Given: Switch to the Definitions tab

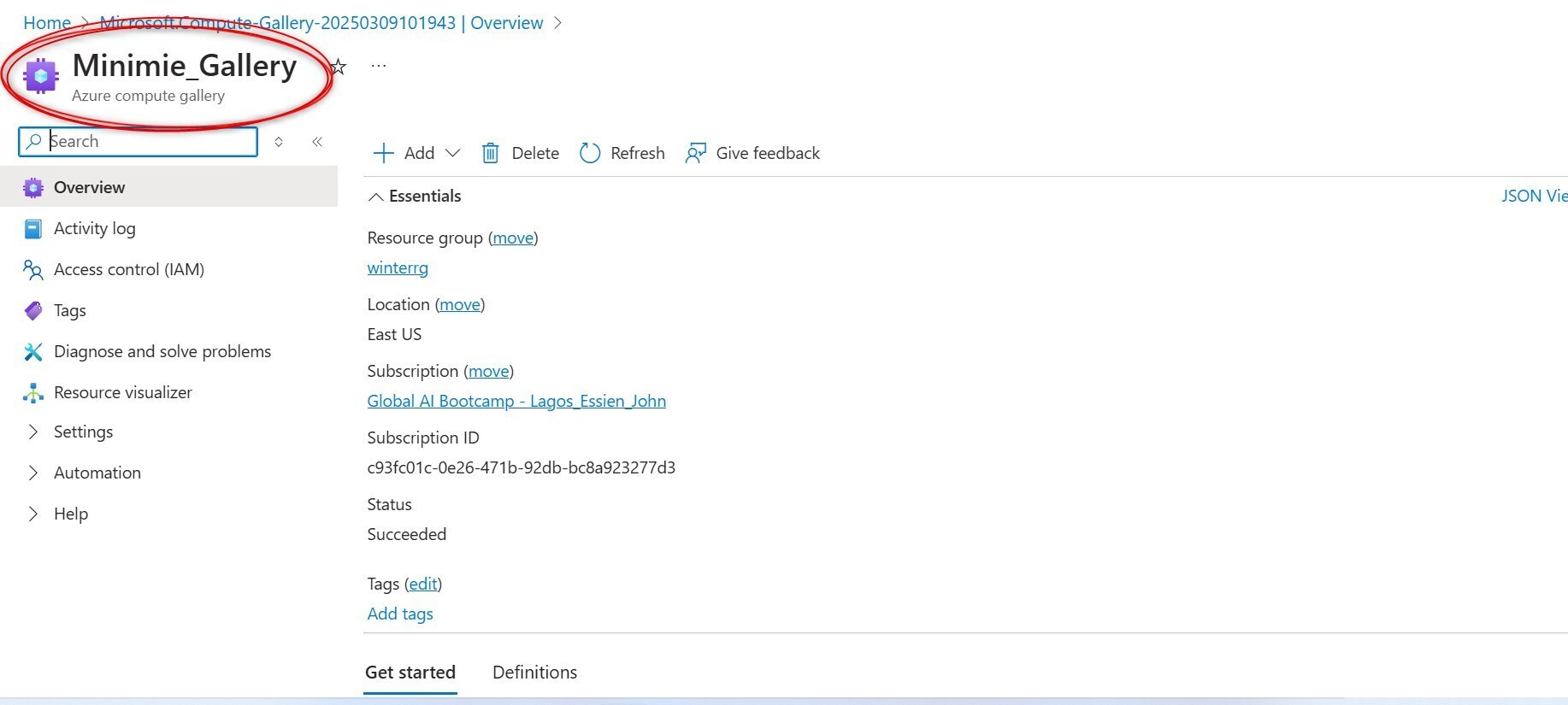Looking at the screenshot, I should click(535, 673).
